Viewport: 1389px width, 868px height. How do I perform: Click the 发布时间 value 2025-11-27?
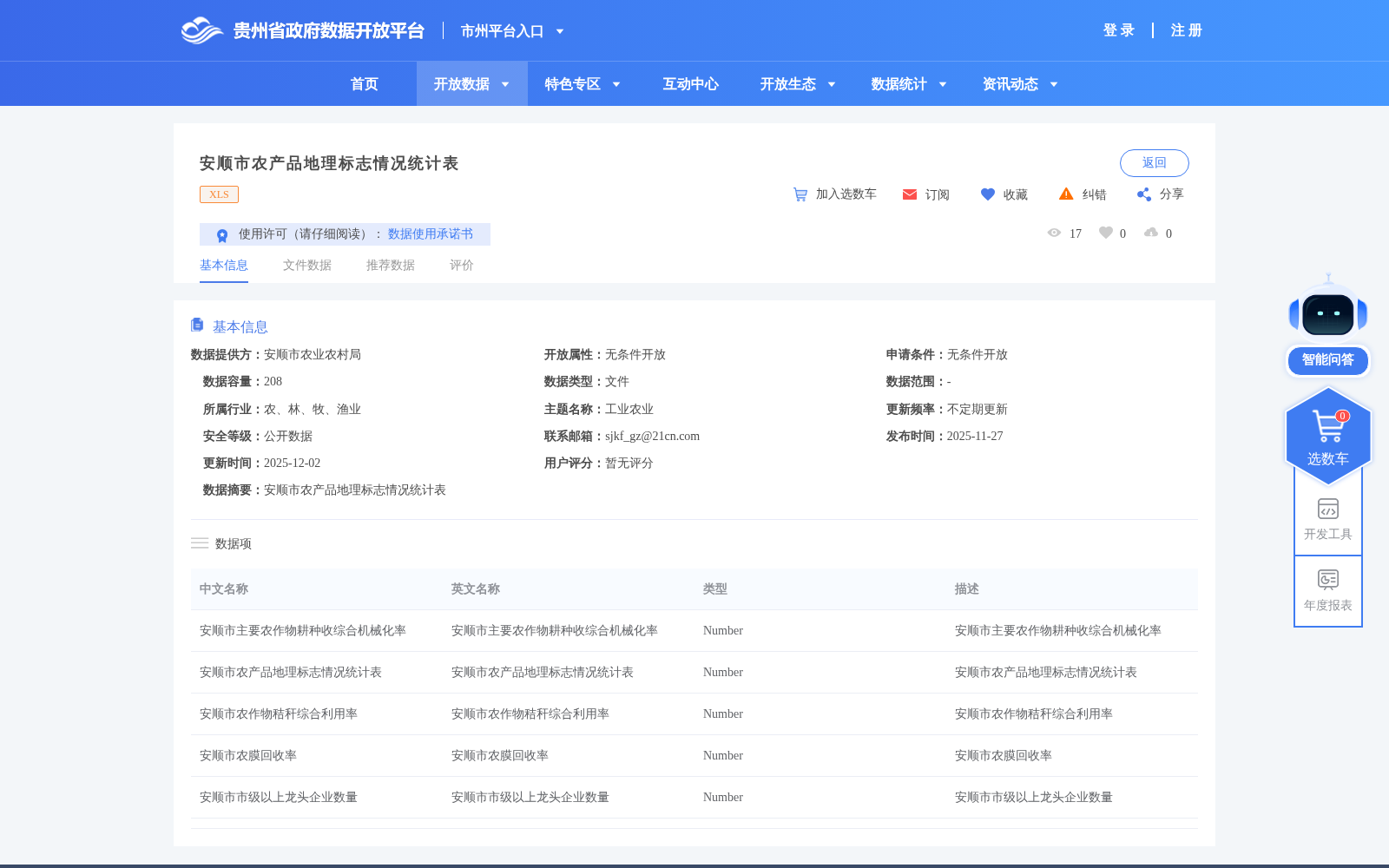coord(975,437)
